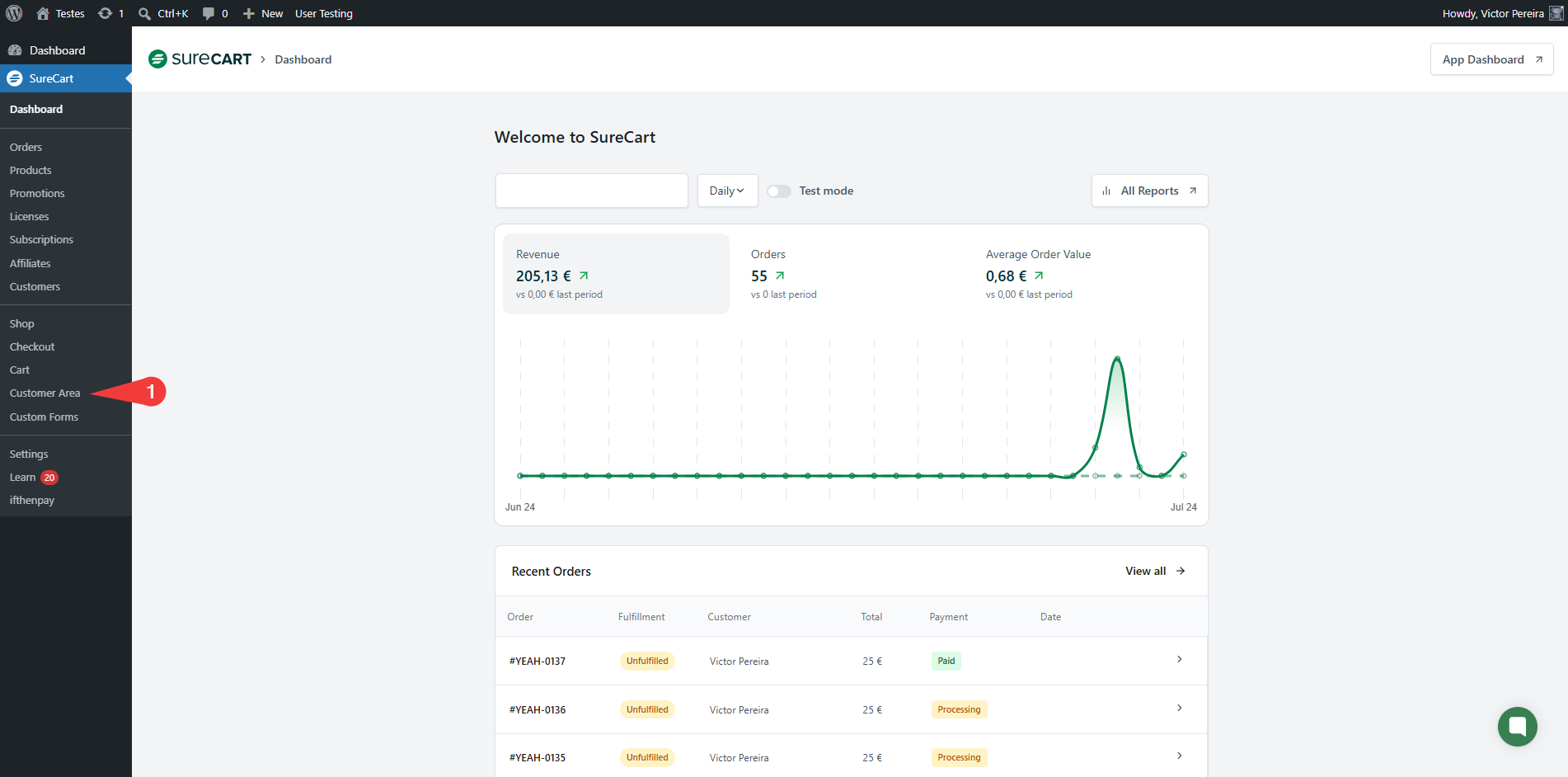
Task: Click the App Dashboard external arrow icon
Action: (1538, 59)
